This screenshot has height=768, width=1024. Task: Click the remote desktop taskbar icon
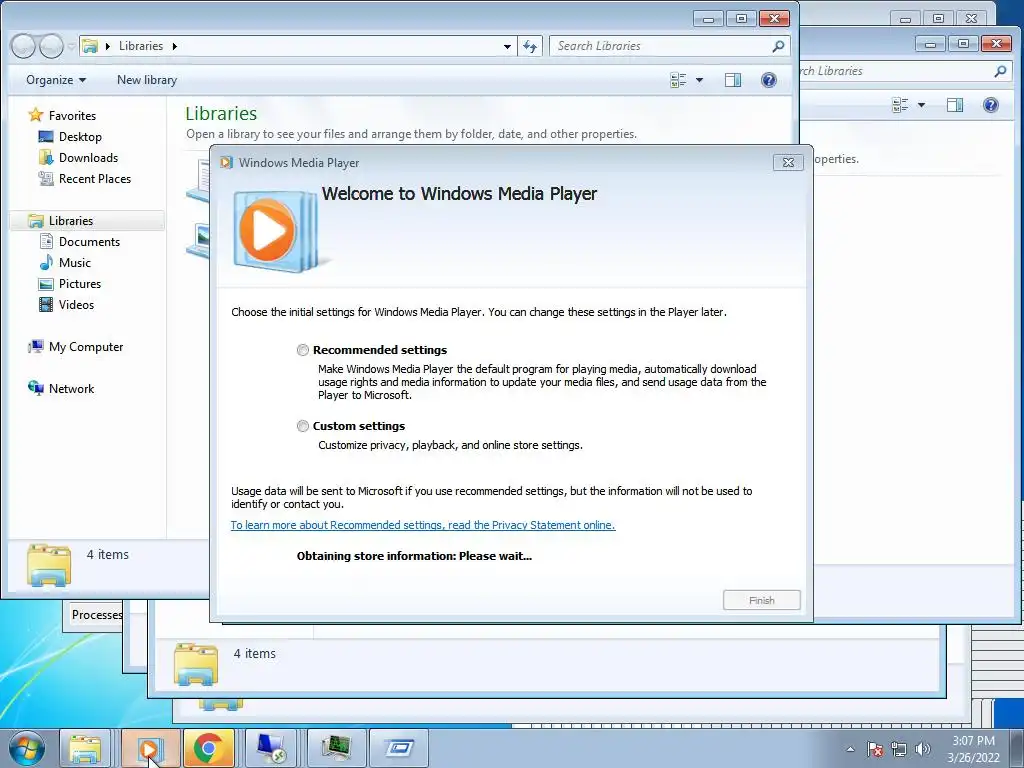pos(270,748)
